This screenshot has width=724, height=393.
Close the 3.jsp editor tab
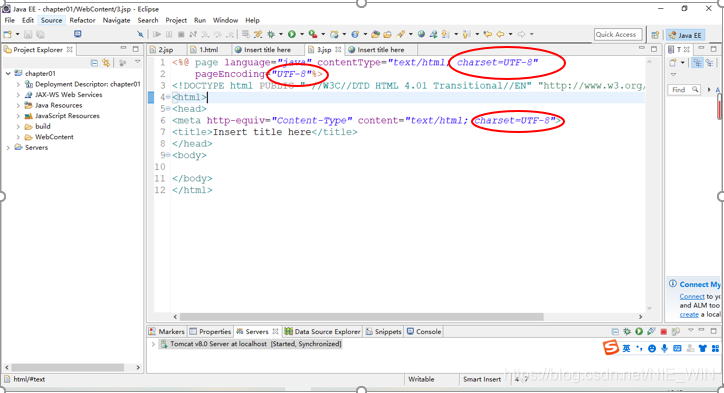click(x=338, y=49)
